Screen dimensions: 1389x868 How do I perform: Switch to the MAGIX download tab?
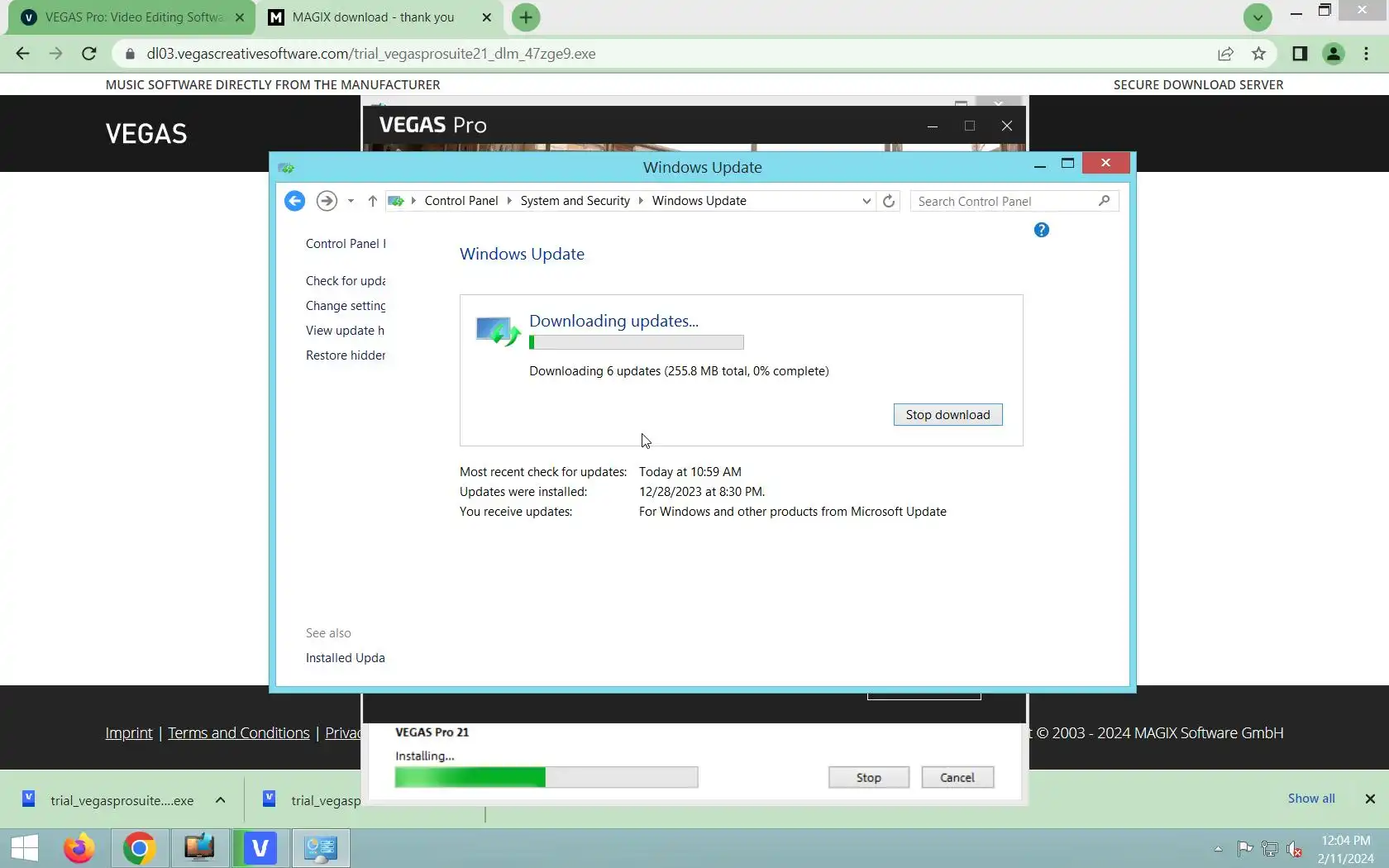coord(379,17)
